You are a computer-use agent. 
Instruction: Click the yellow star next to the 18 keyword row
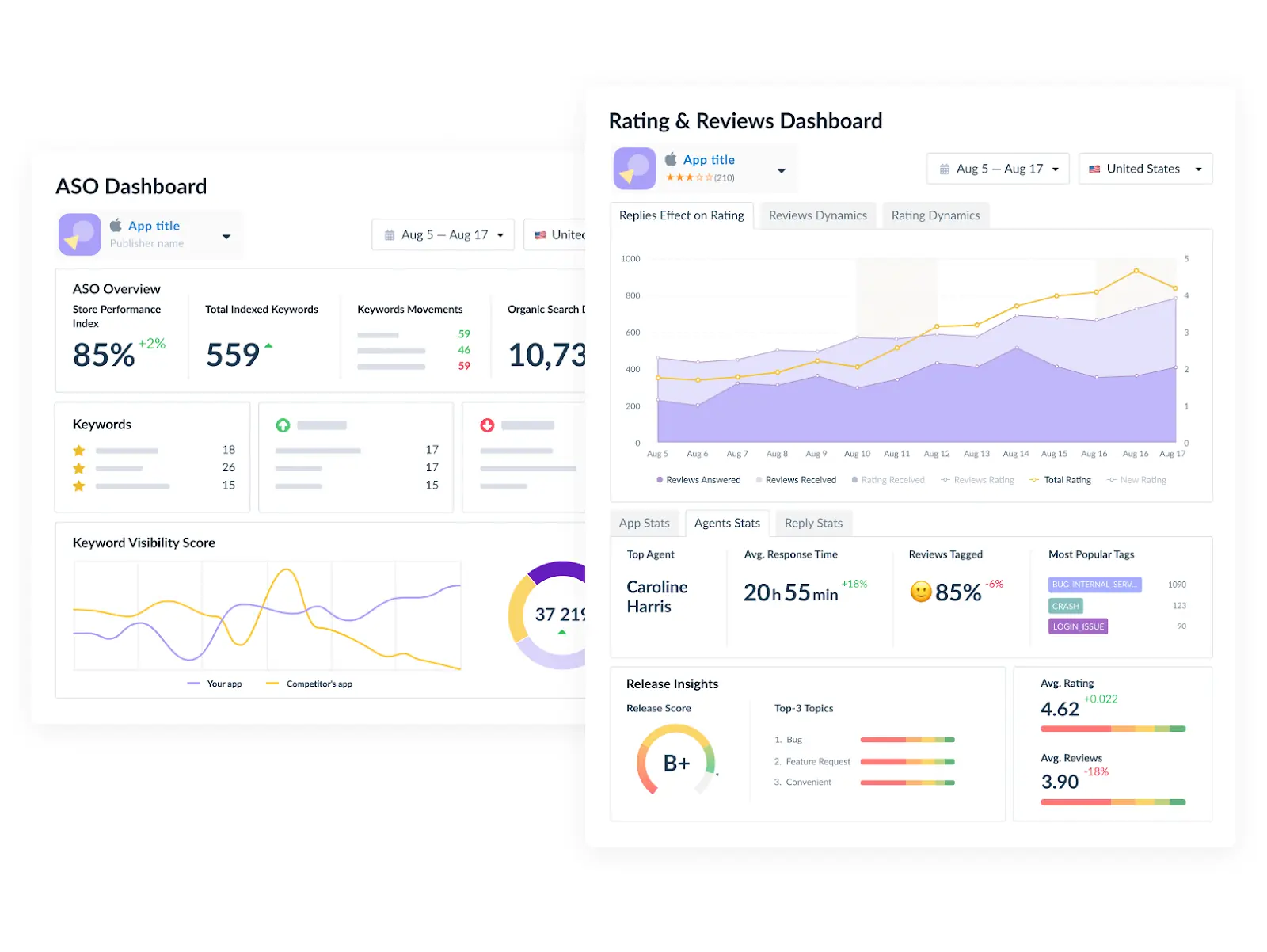pyautogui.click(x=78, y=449)
